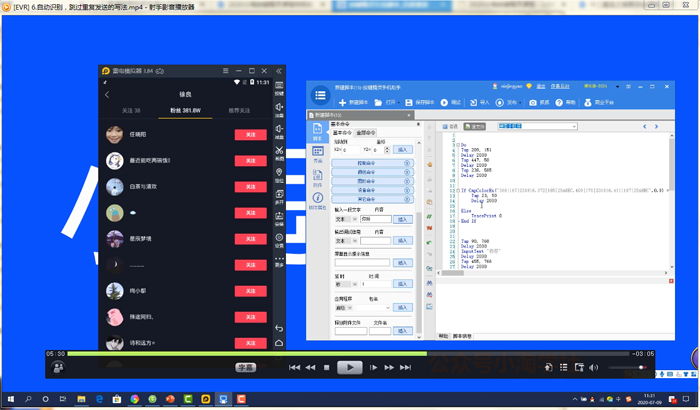This screenshot has height=410, width=700.
Task: Open the keyboard mapping tool in emulator sidebar
Action: 279,85
